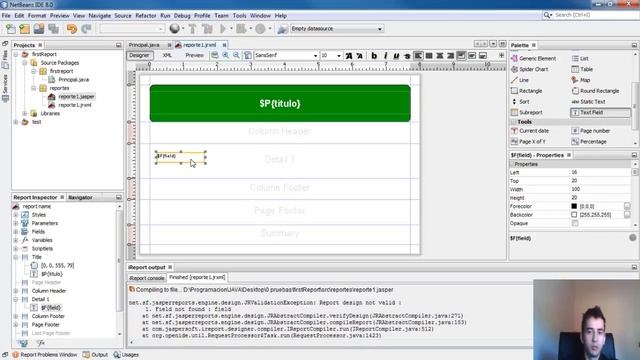Click the Designer view button
This screenshot has width=640, height=360.
click(x=139, y=56)
